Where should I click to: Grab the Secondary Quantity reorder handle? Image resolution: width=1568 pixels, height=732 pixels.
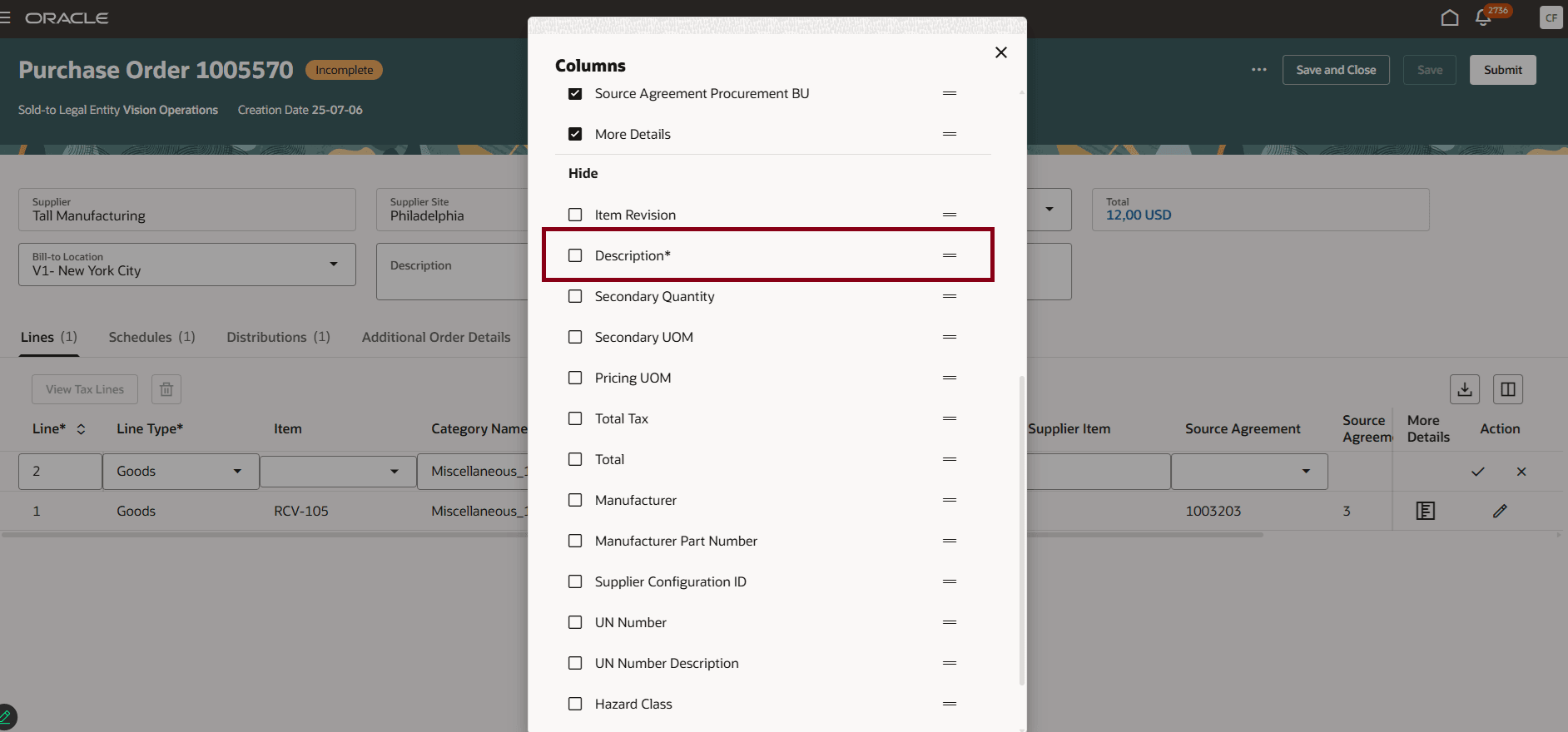click(x=950, y=296)
